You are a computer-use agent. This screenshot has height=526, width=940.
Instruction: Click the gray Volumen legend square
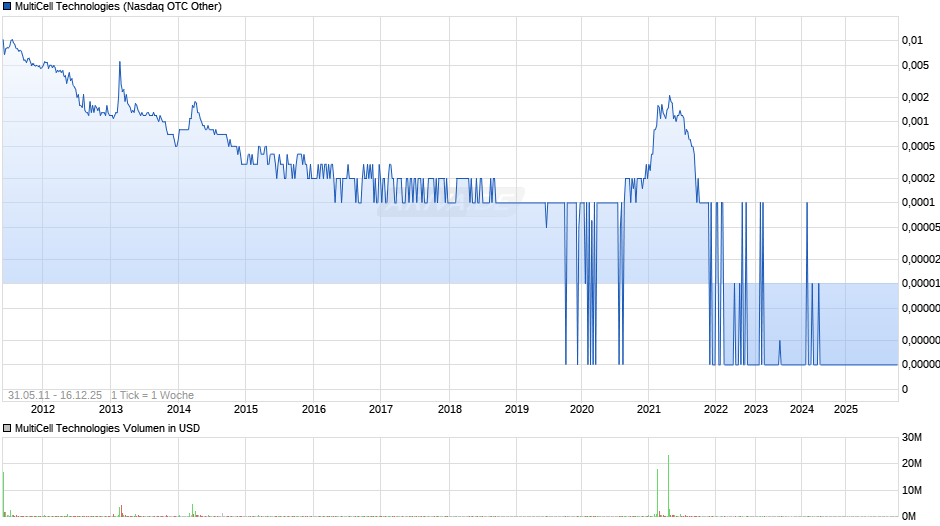pyautogui.click(x=7, y=428)
